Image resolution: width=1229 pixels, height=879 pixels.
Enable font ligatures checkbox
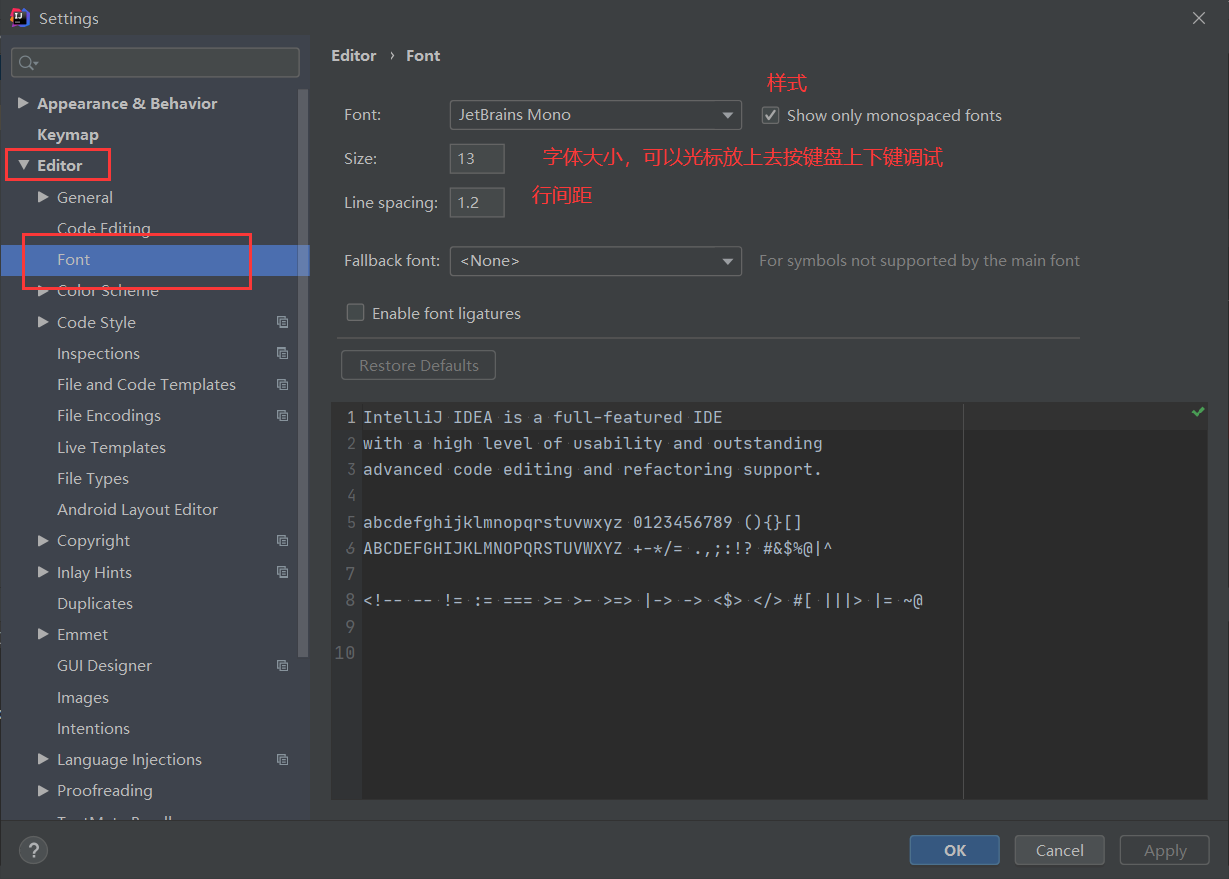[355, 313]
